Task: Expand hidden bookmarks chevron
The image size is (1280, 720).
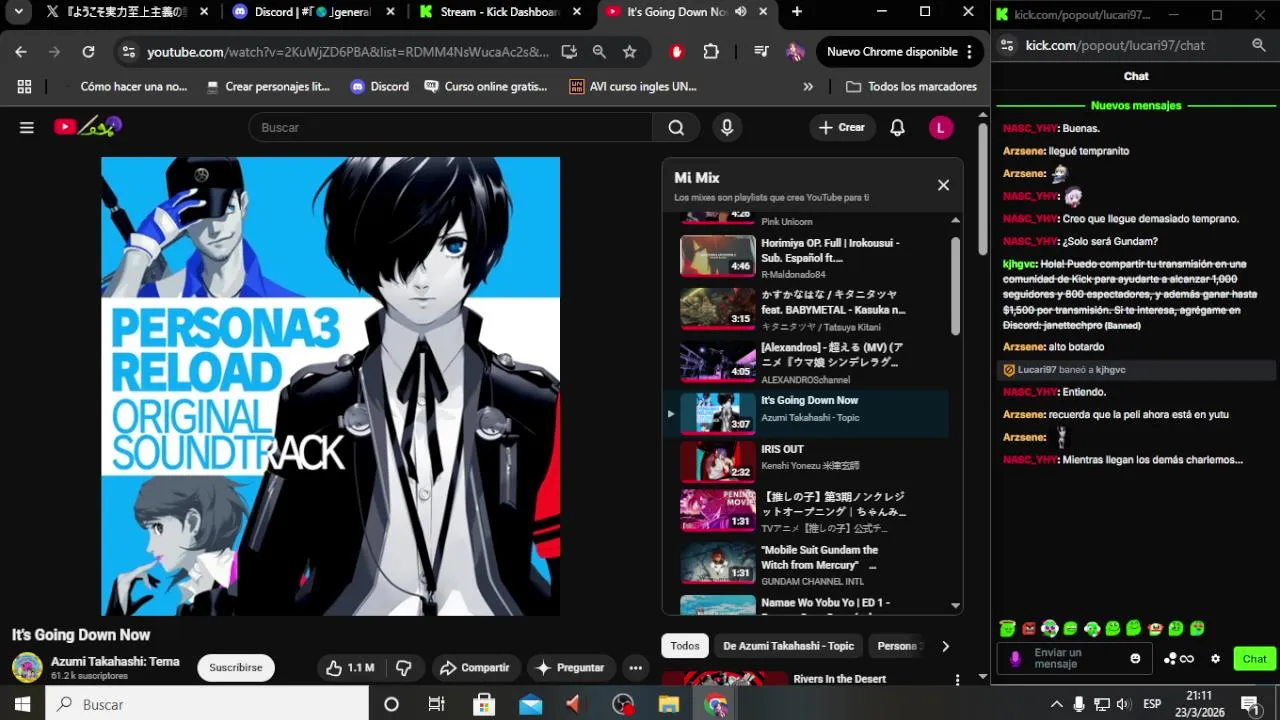Action: 808,87
